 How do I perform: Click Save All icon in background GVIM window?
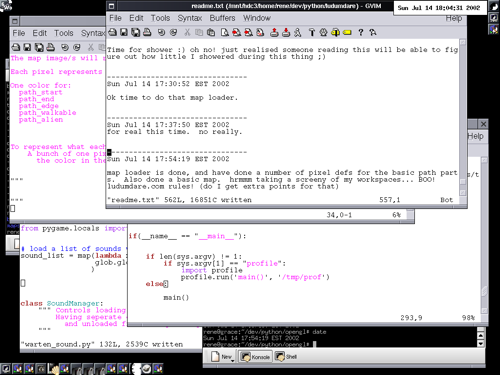click(39, 47)
